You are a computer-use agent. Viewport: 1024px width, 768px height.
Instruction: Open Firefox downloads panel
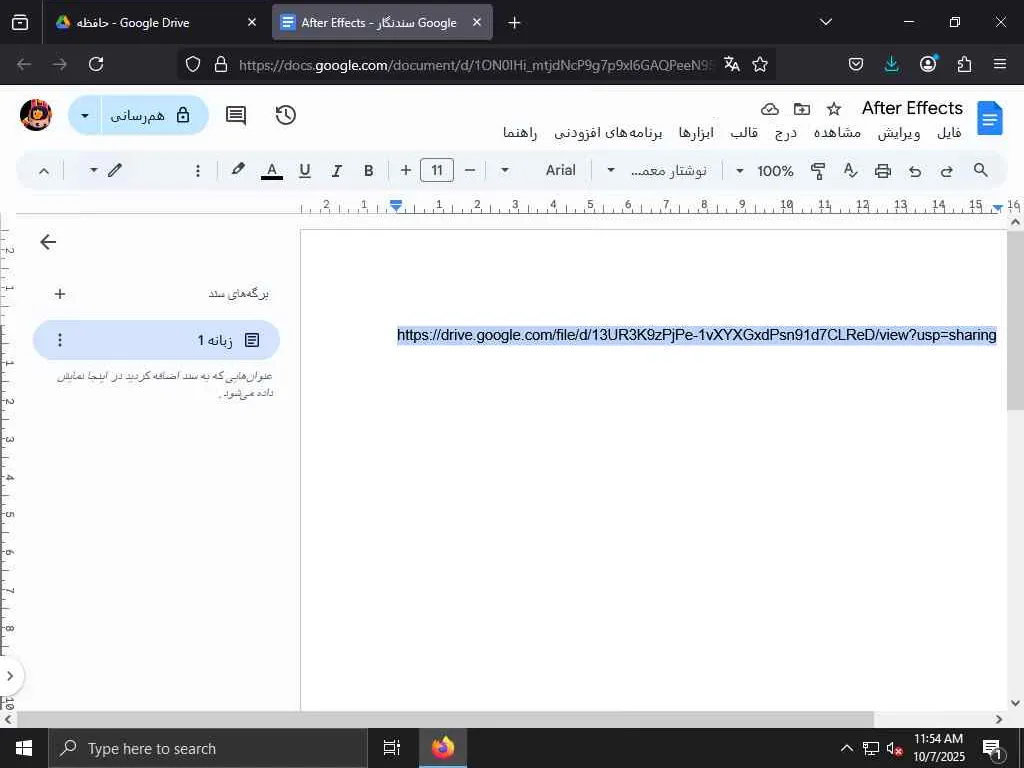tap(891, 64)
